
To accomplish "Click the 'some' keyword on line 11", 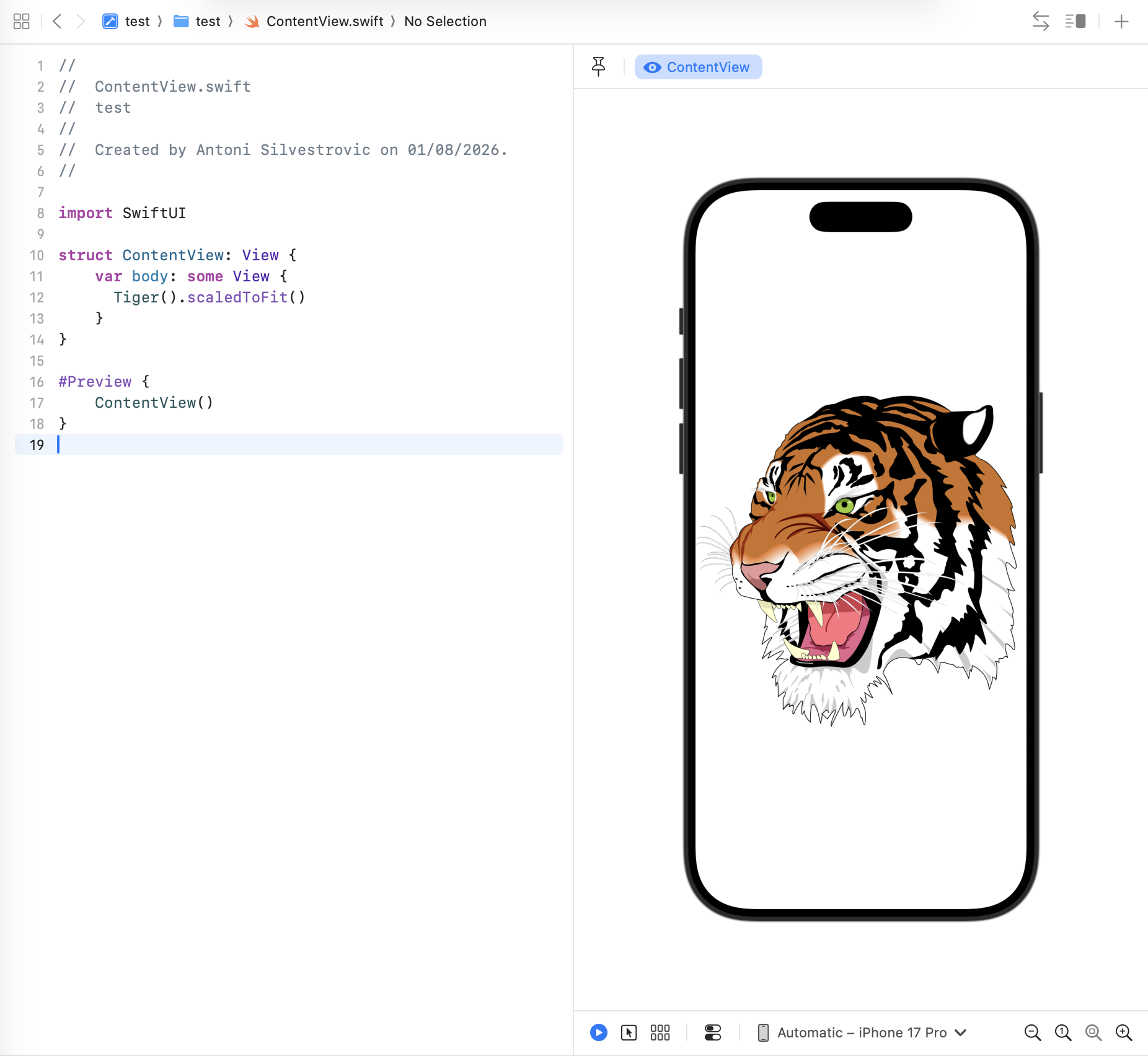I will point(205,276).
